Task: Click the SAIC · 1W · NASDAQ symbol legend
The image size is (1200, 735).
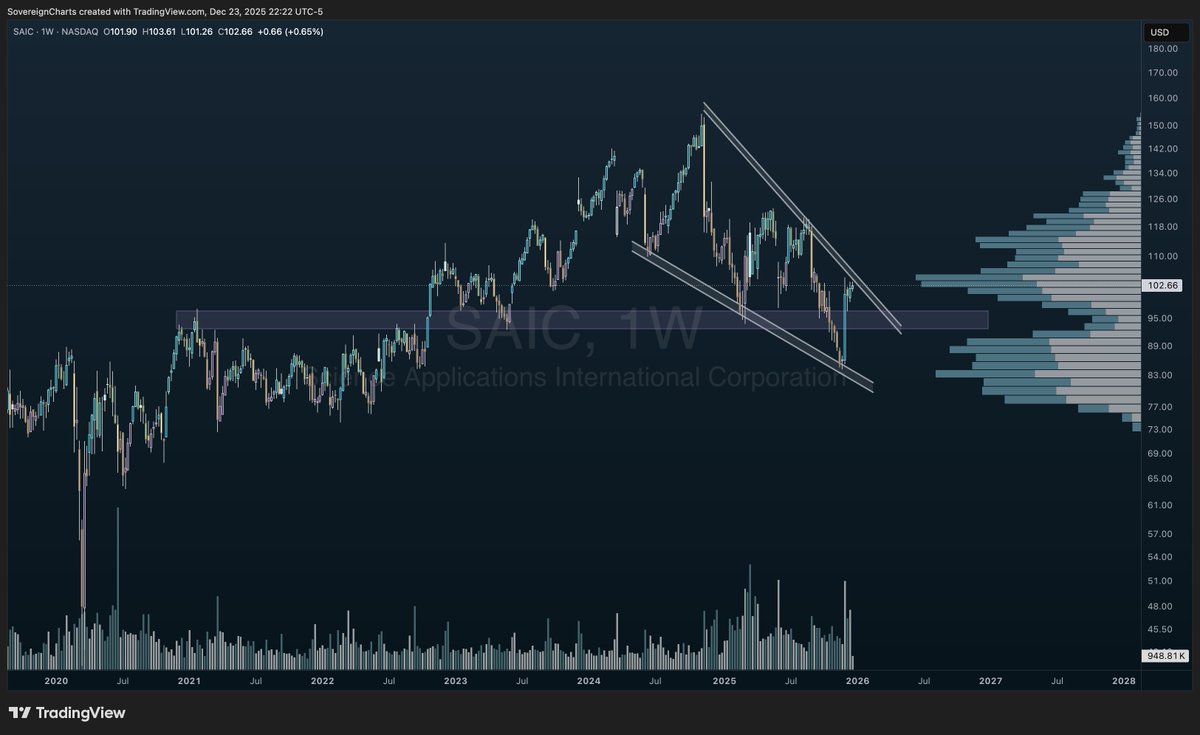Action: coord(55,32)
